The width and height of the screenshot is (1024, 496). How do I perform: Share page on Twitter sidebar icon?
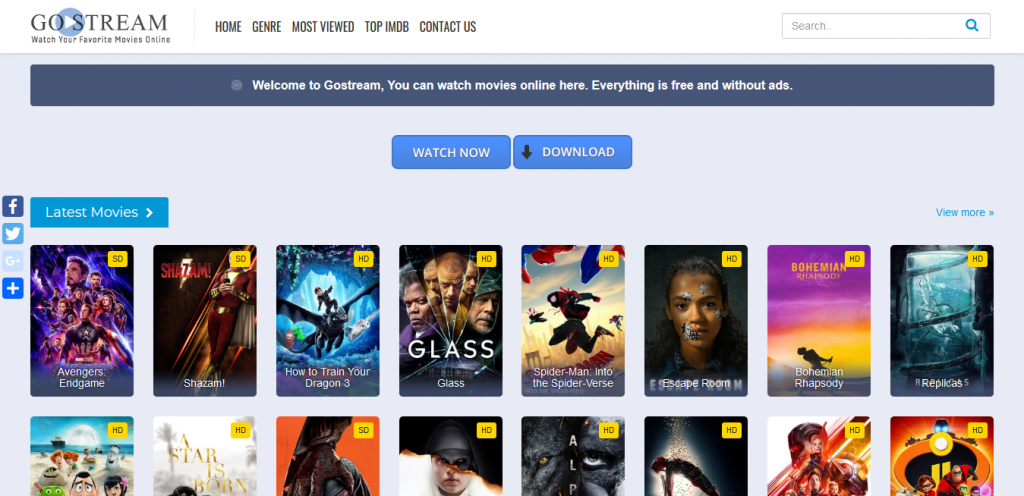[x=13, y=234]
